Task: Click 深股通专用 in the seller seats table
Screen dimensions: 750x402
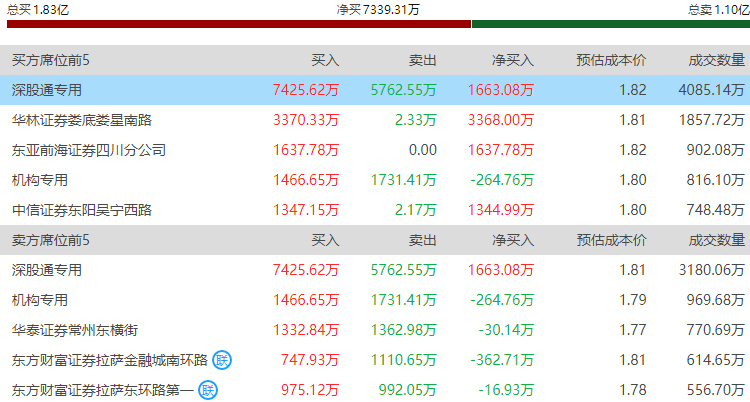Action: click(47, 270)
